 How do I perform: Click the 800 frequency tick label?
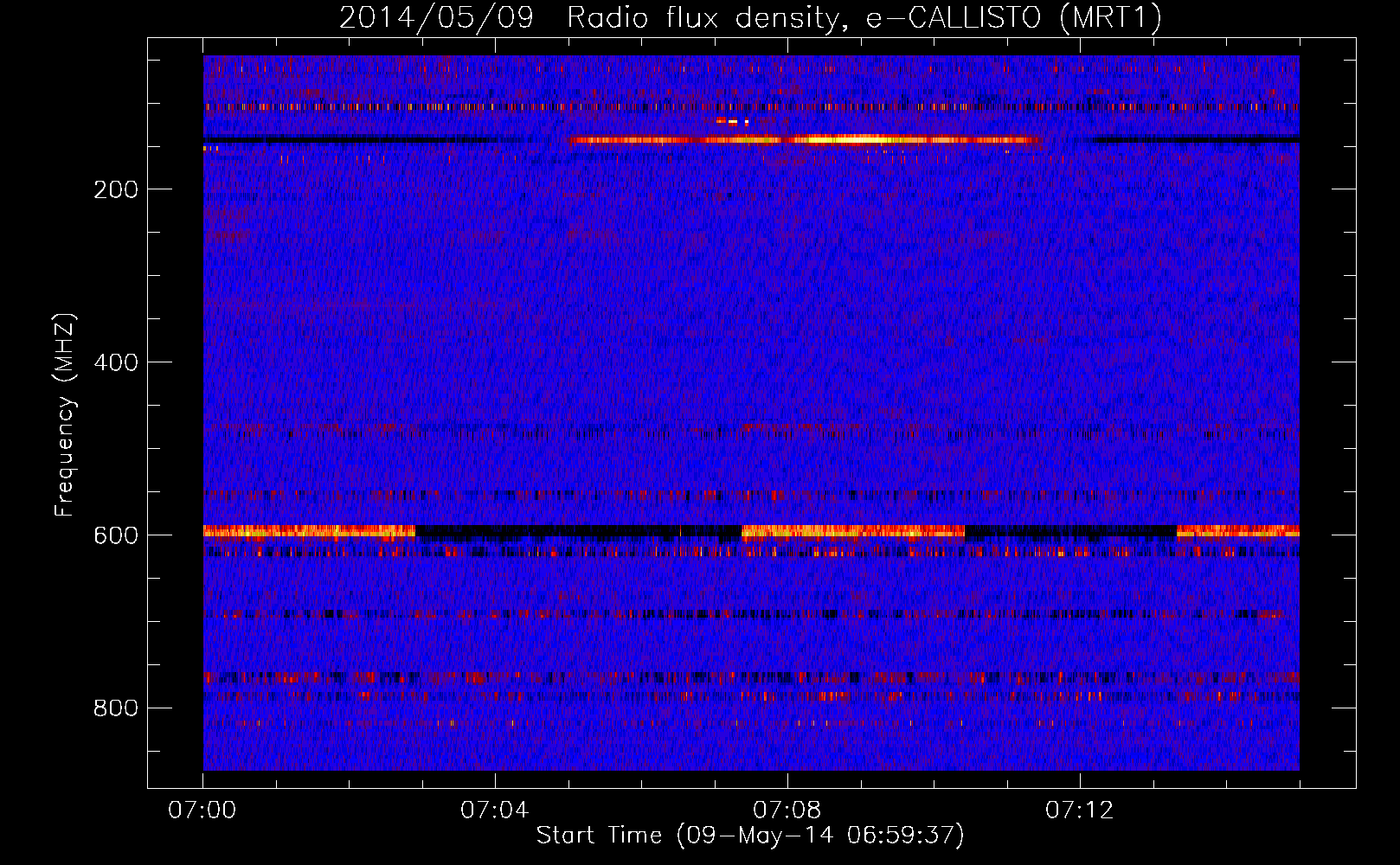tap(116, 708)
